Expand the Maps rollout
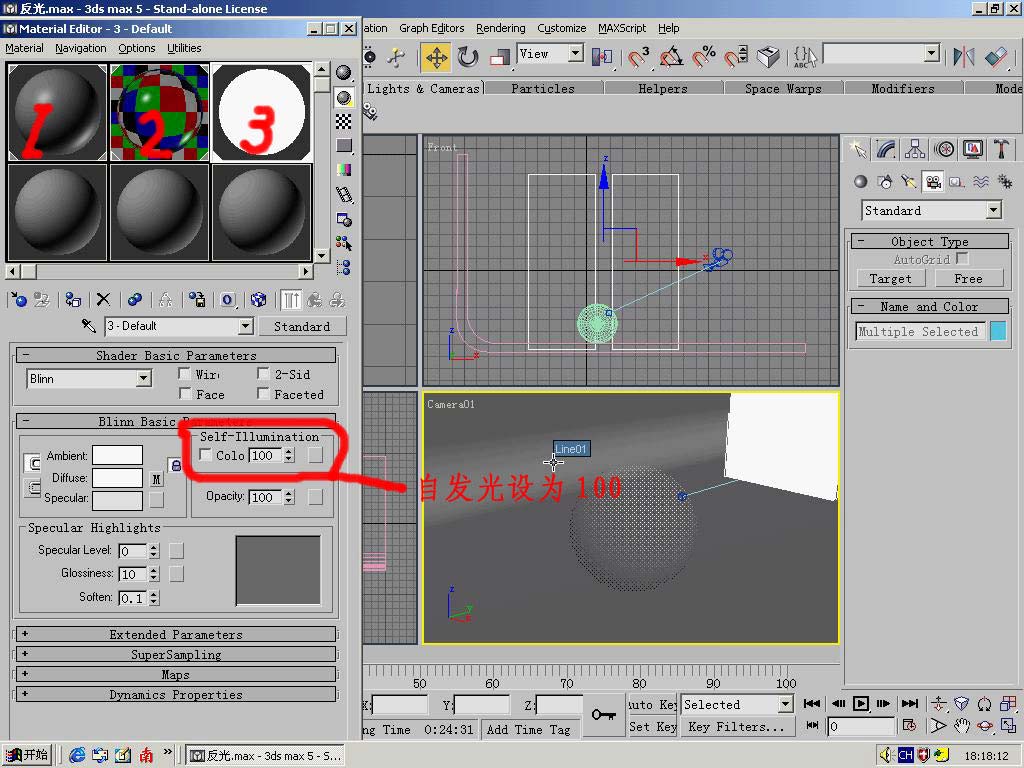The image size is (1024, 768). tap(176, 674)
